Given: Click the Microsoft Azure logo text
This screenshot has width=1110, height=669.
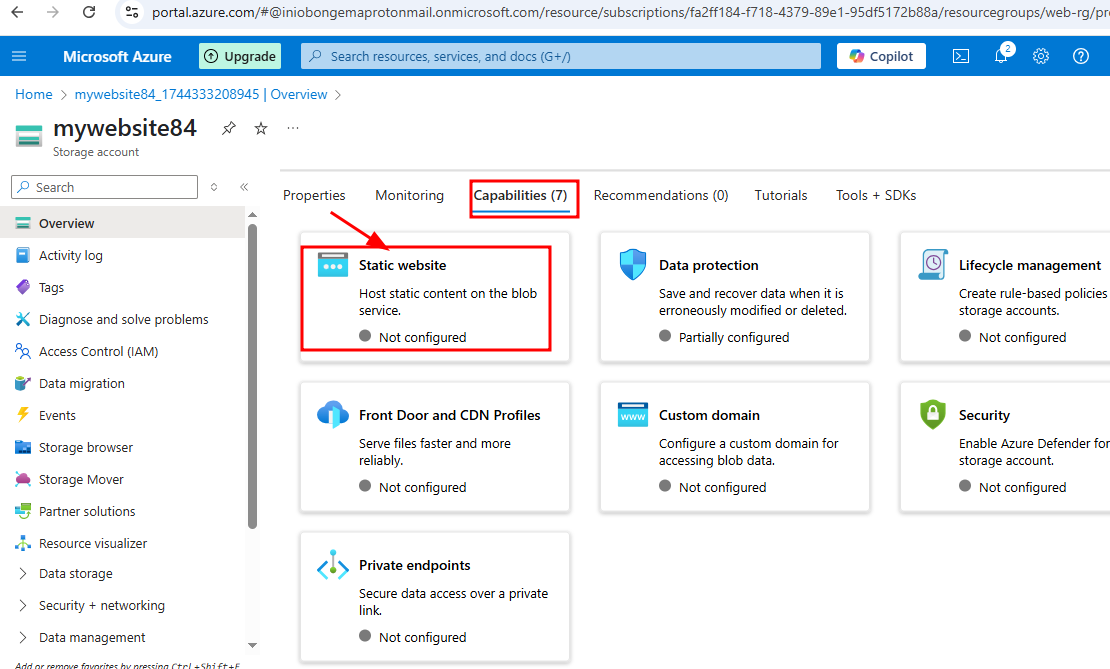Looking at the screenshot, I should coord(117,57).
